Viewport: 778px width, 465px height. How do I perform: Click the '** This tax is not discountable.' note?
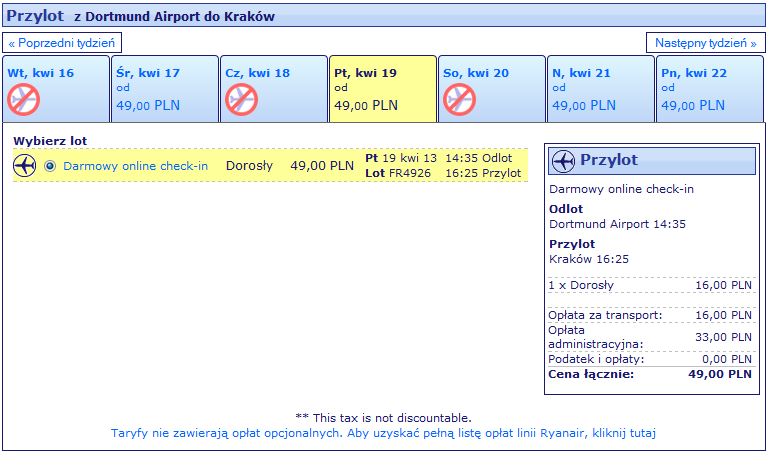[x=383, y=418]
